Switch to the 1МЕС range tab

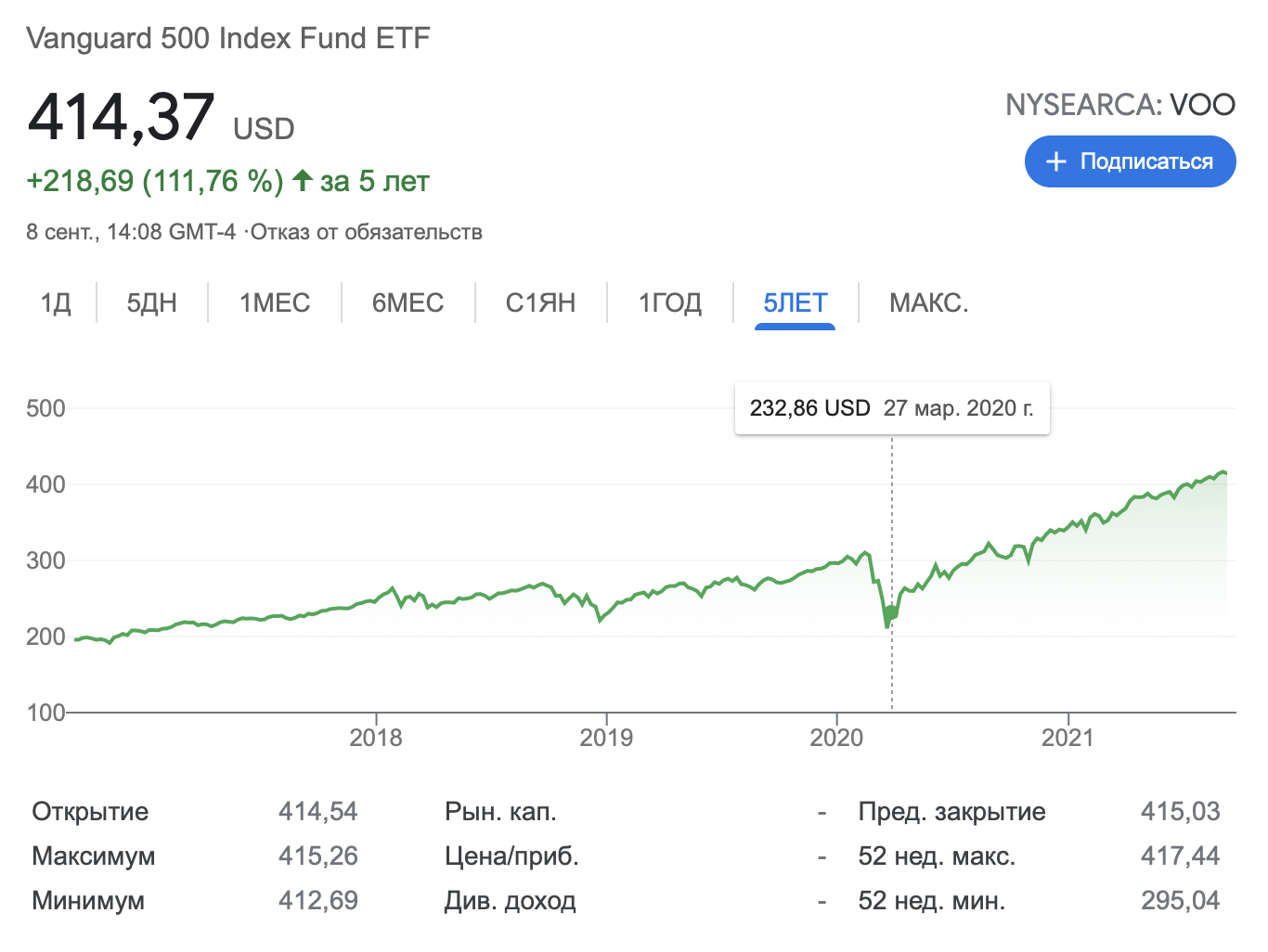(275, 302)
